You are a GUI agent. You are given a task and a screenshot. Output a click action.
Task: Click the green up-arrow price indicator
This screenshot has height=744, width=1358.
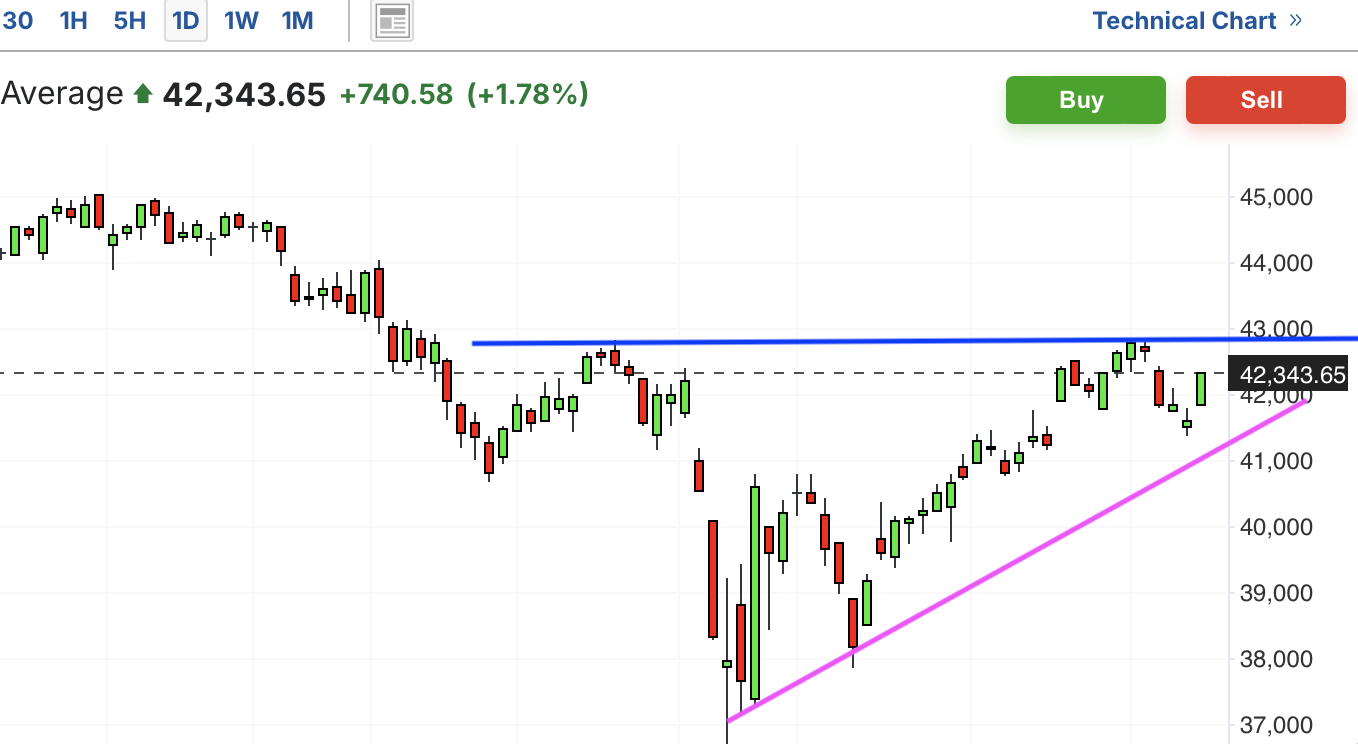142,95
